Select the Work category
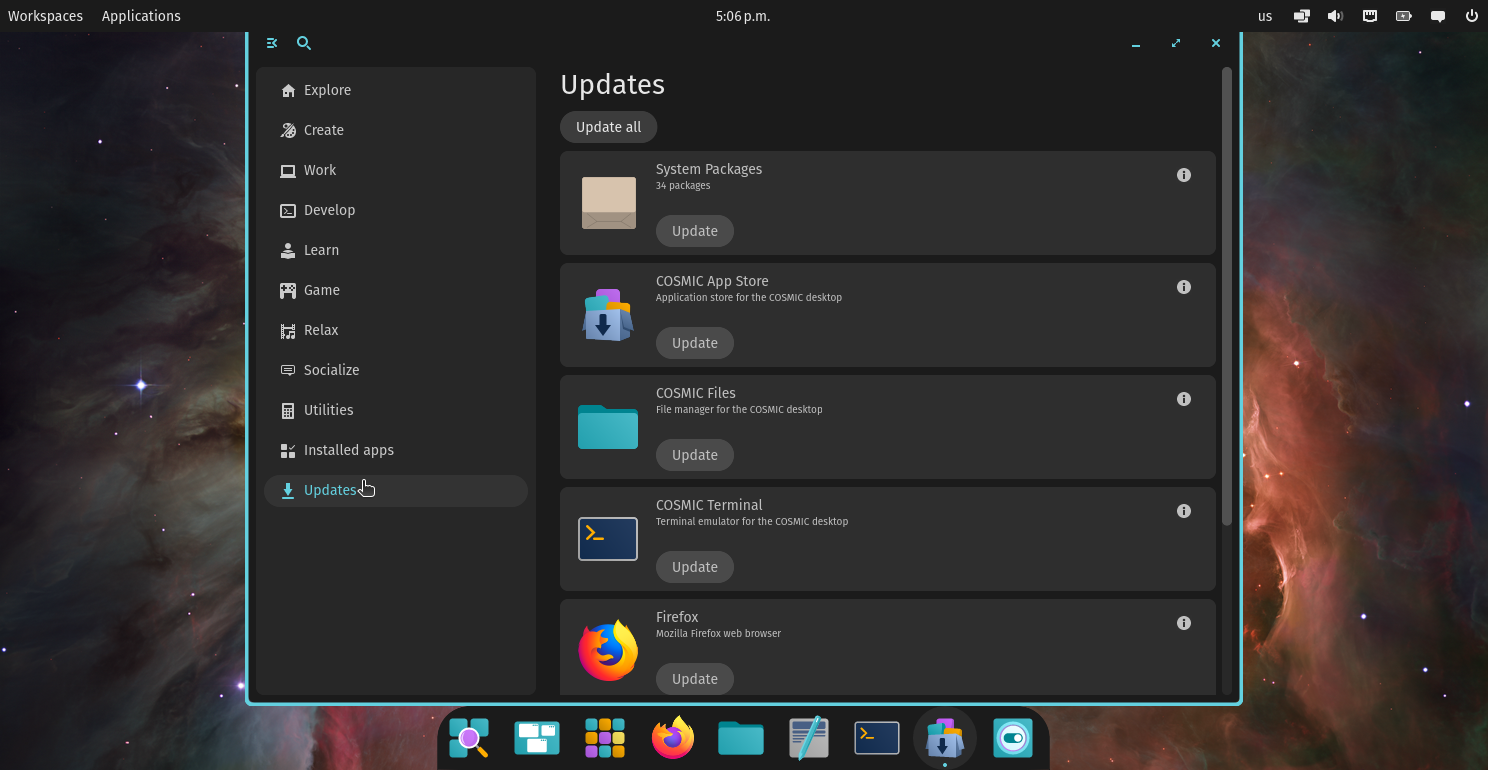 (x=396, y=170)
